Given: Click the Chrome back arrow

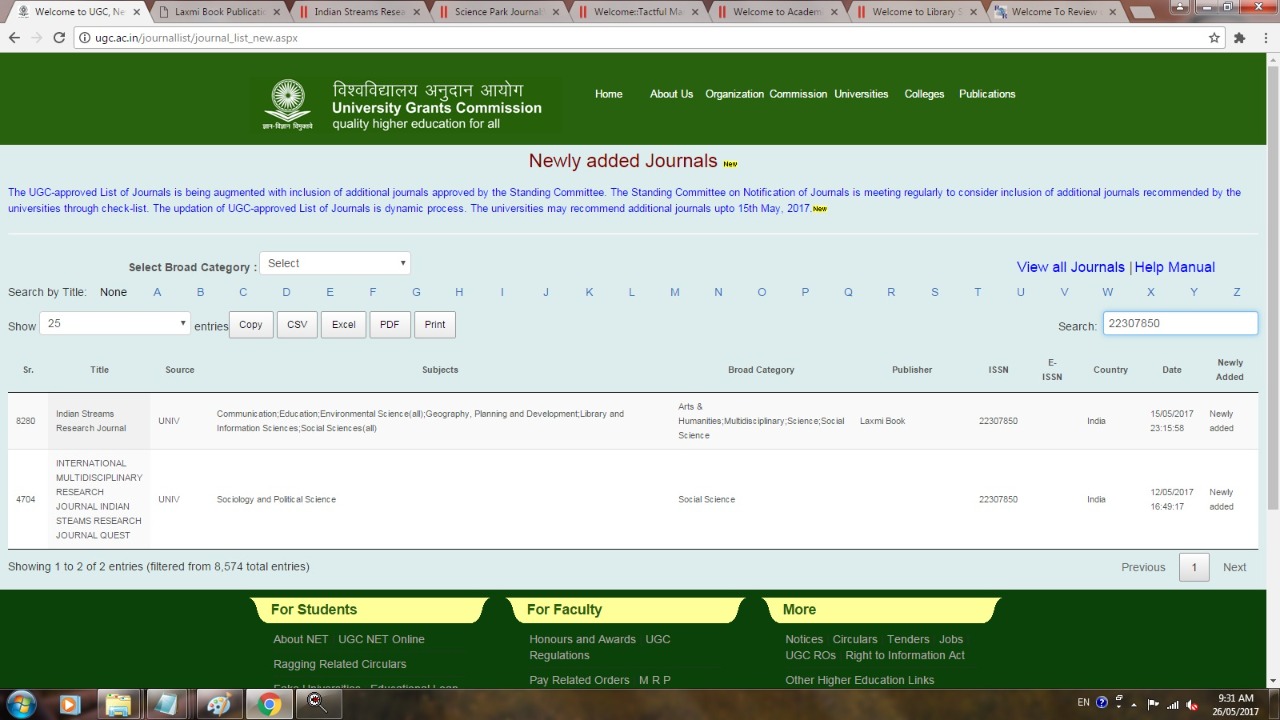Looking at the screenshot, I should tap(13, 38).
